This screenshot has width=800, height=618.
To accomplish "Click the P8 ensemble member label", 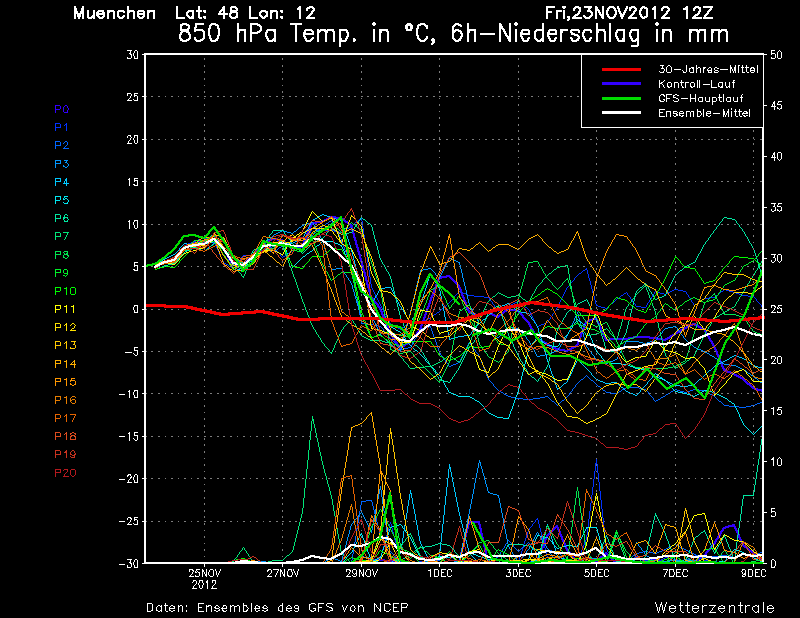I will pos(62,255).
